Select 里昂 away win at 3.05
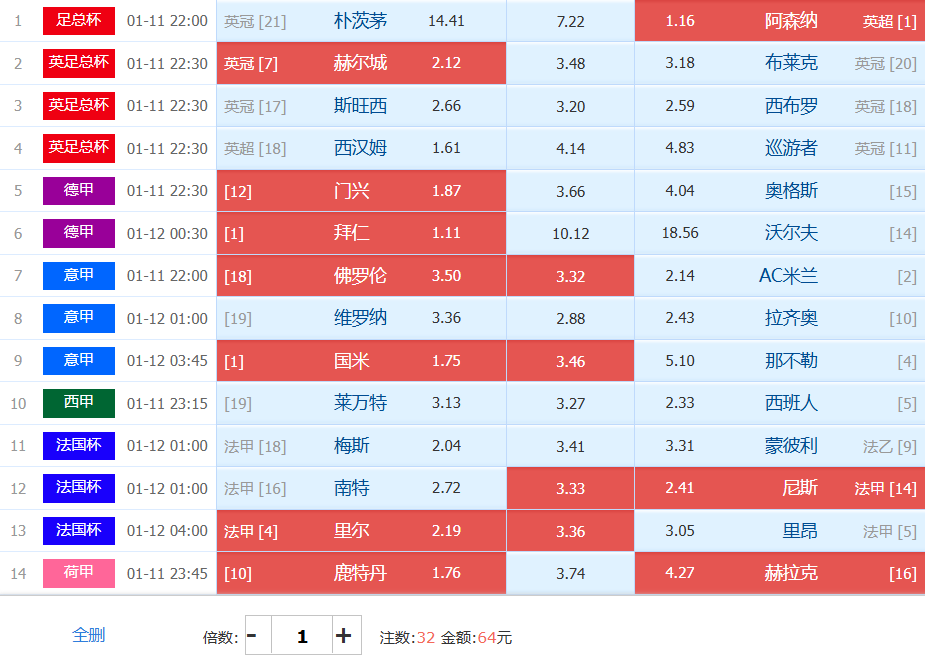Screen dimensions: 925x656 (779, 531)
